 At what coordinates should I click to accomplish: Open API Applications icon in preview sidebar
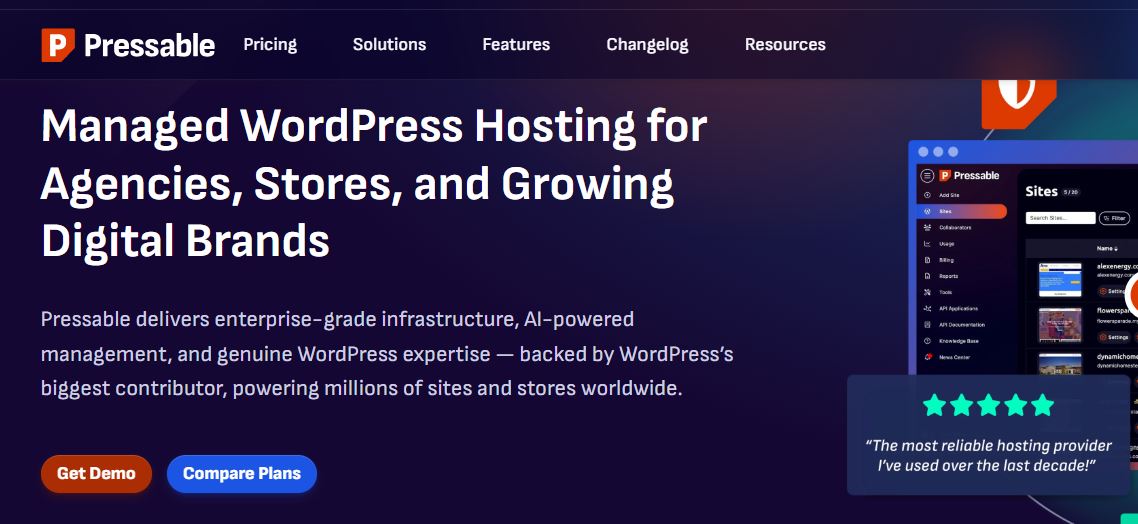pos(928,308)
